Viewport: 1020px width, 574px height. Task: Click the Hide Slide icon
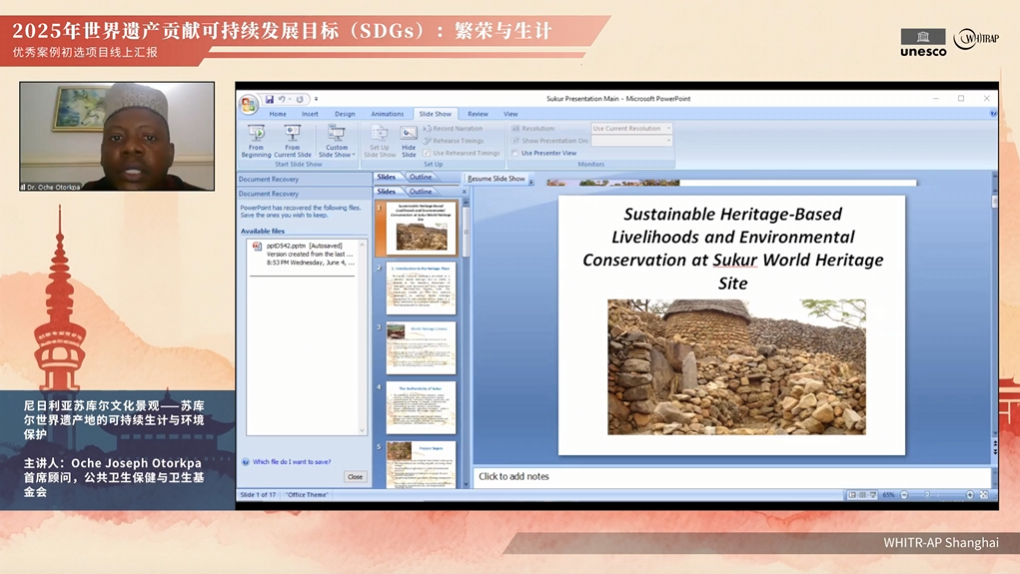[409, 142]
